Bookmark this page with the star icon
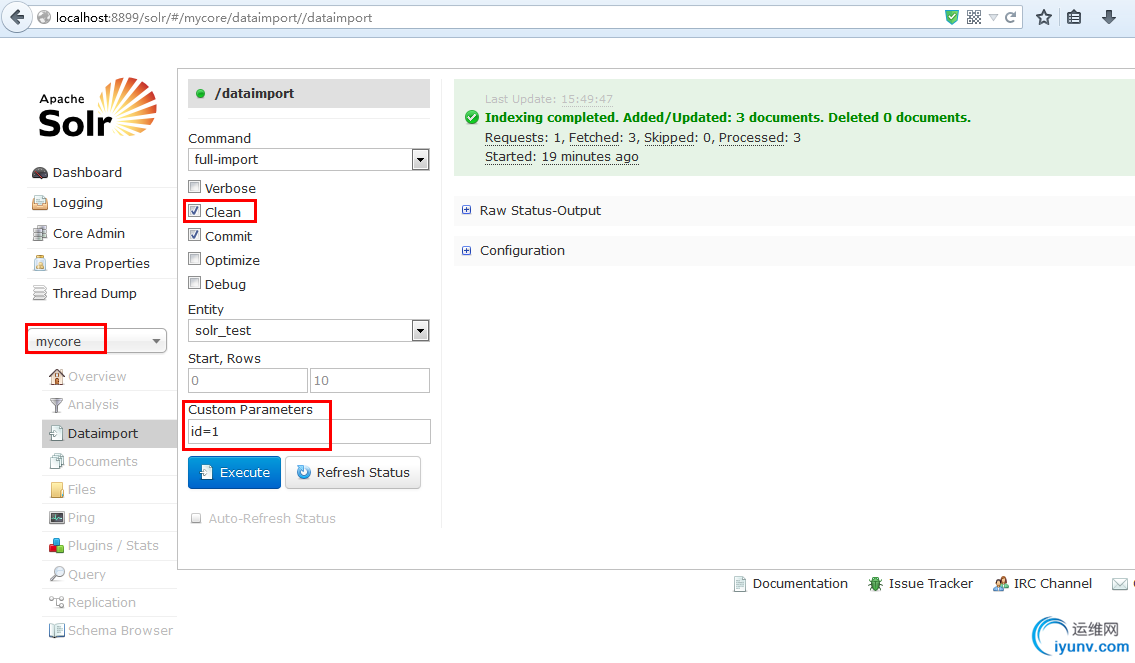The width and height of the screenshot is (1135, 663). (1043, 17)
